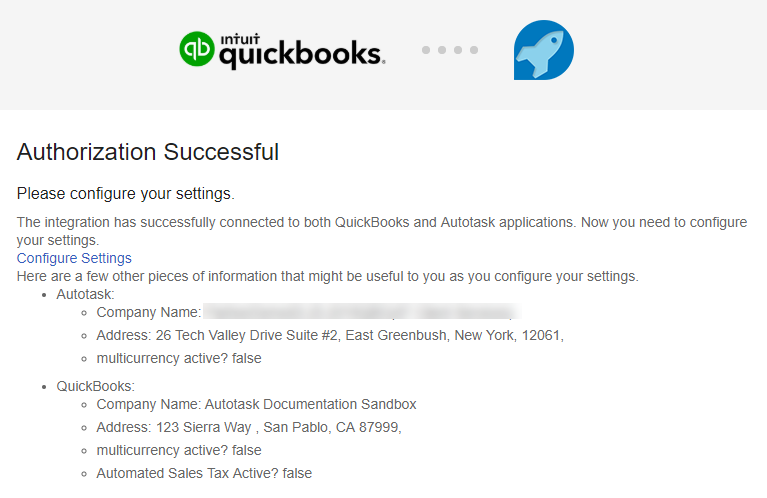Click the Authorization Successful heading
Screen dimensions: 767x498
click(x=148, y=152)
